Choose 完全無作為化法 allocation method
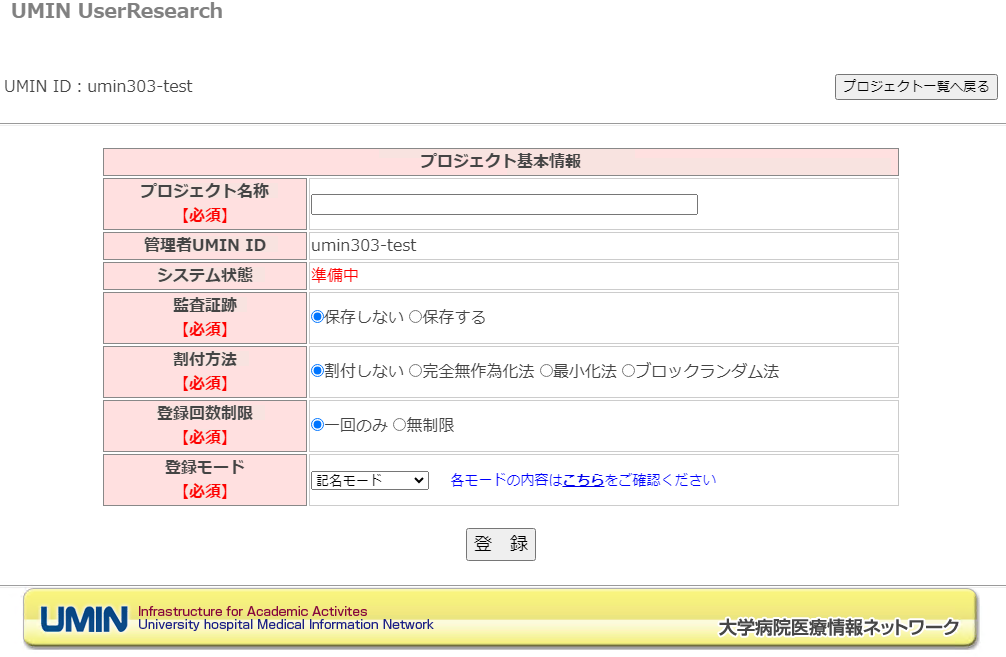This screenshot has height=657, width=1006. (x=416, y=371)
